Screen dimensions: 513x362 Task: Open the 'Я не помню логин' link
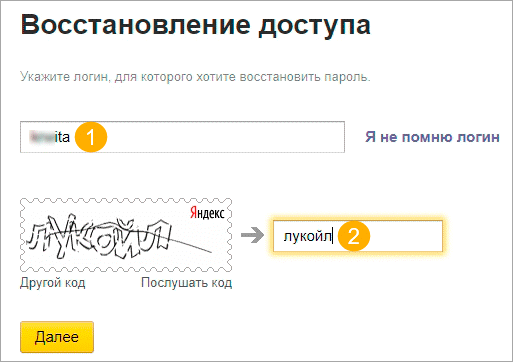(x=432, y=137)
